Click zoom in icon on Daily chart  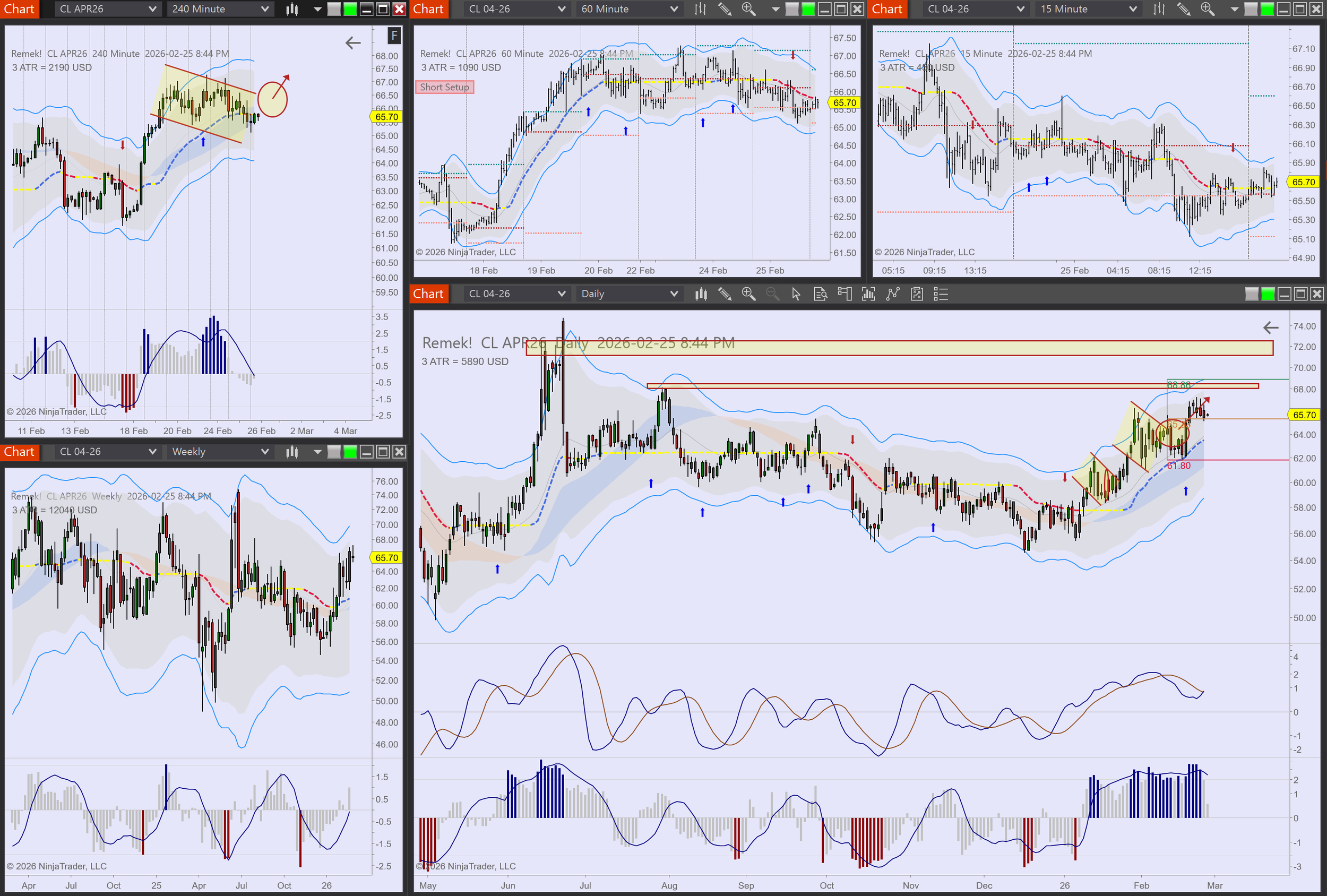pyautogui.click(x=748, y=294)
